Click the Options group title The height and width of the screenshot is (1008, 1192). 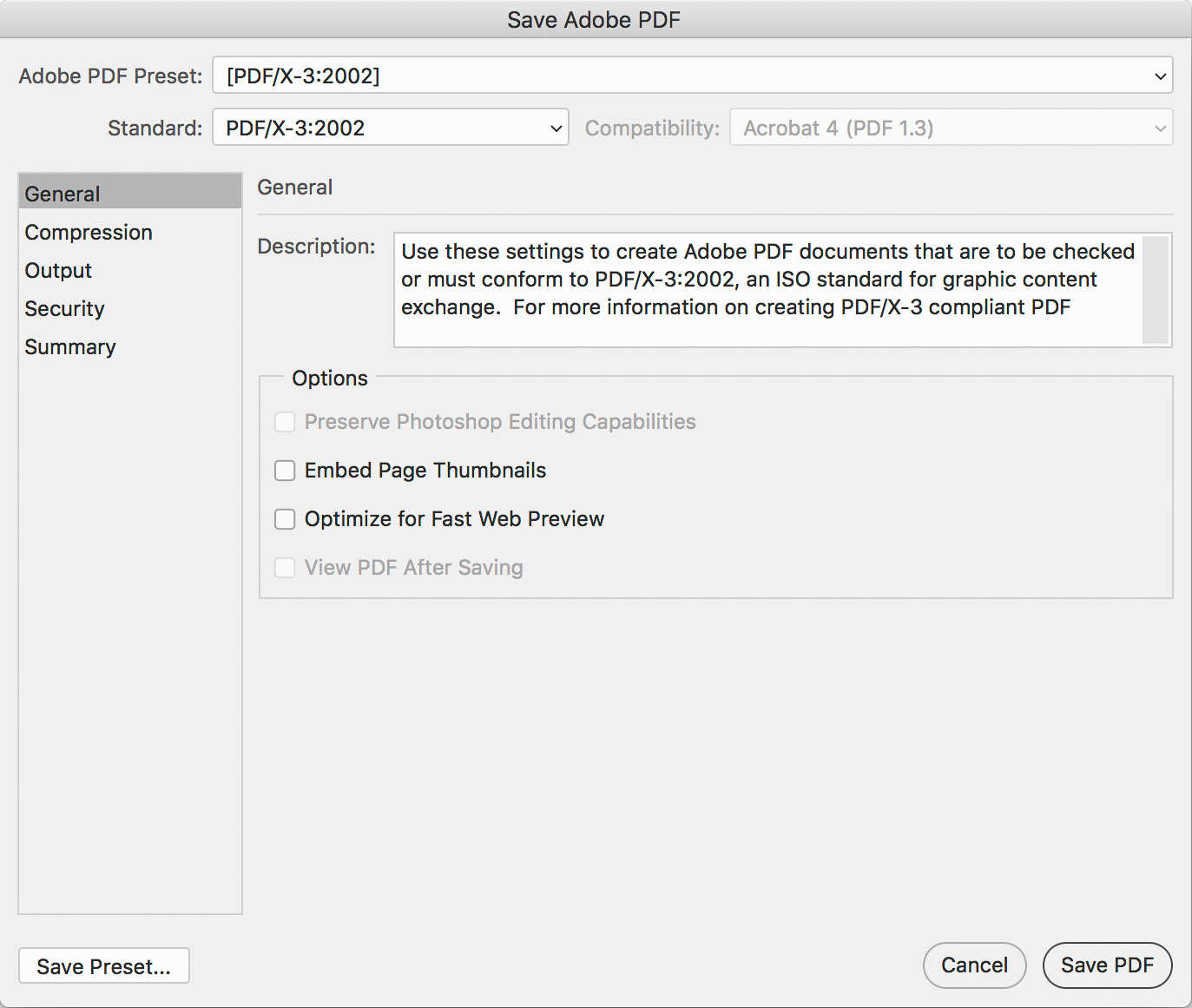[330, 378]
